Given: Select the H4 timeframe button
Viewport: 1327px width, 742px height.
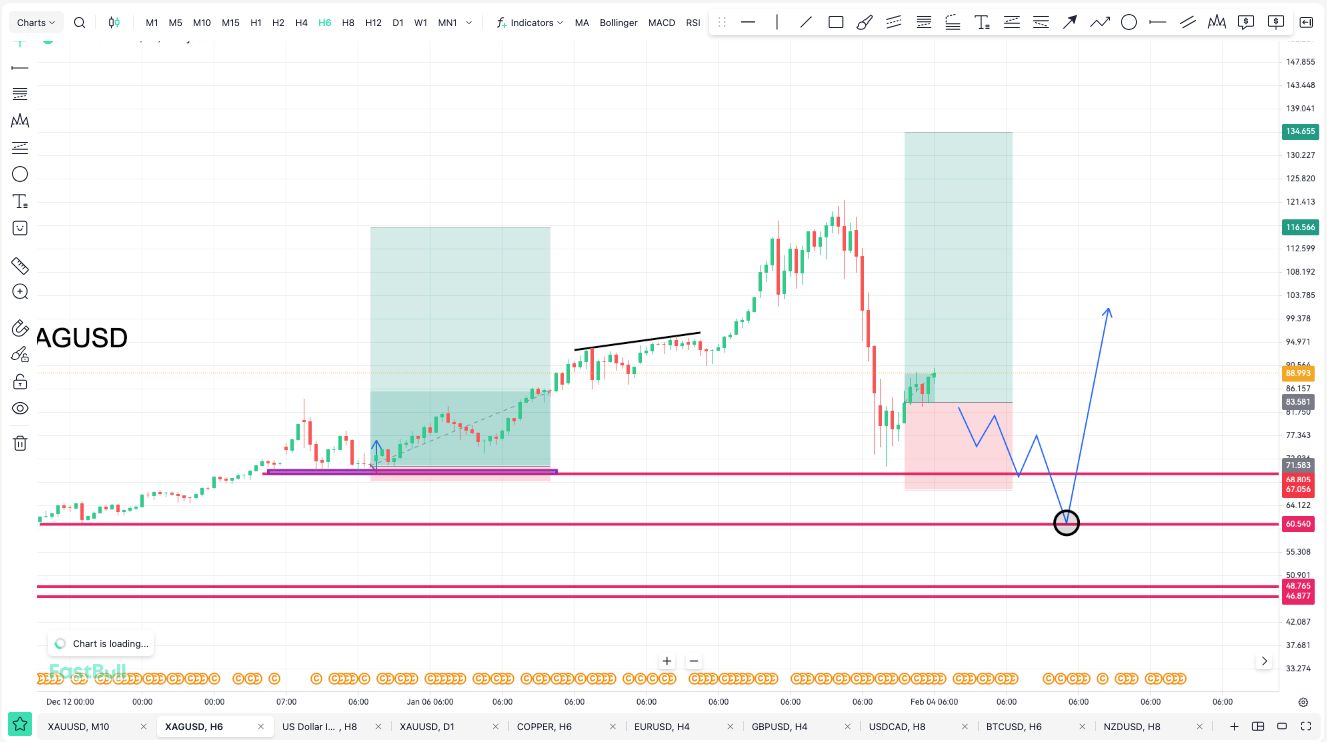Looking at the screenshot, I should pyautogui.click(x=301, y=22).
